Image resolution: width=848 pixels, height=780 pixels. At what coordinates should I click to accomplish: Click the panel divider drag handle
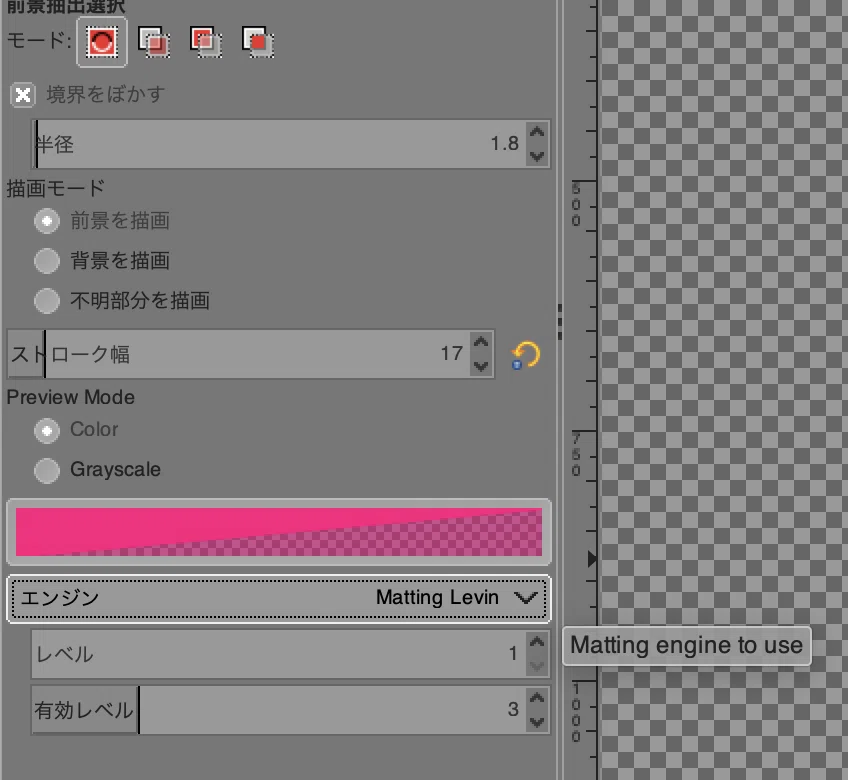[x=560, y=322]
